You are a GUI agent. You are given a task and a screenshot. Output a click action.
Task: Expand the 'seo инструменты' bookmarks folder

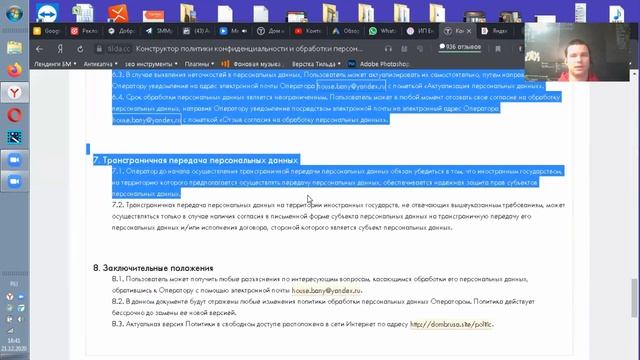click(x=151, y=64)
